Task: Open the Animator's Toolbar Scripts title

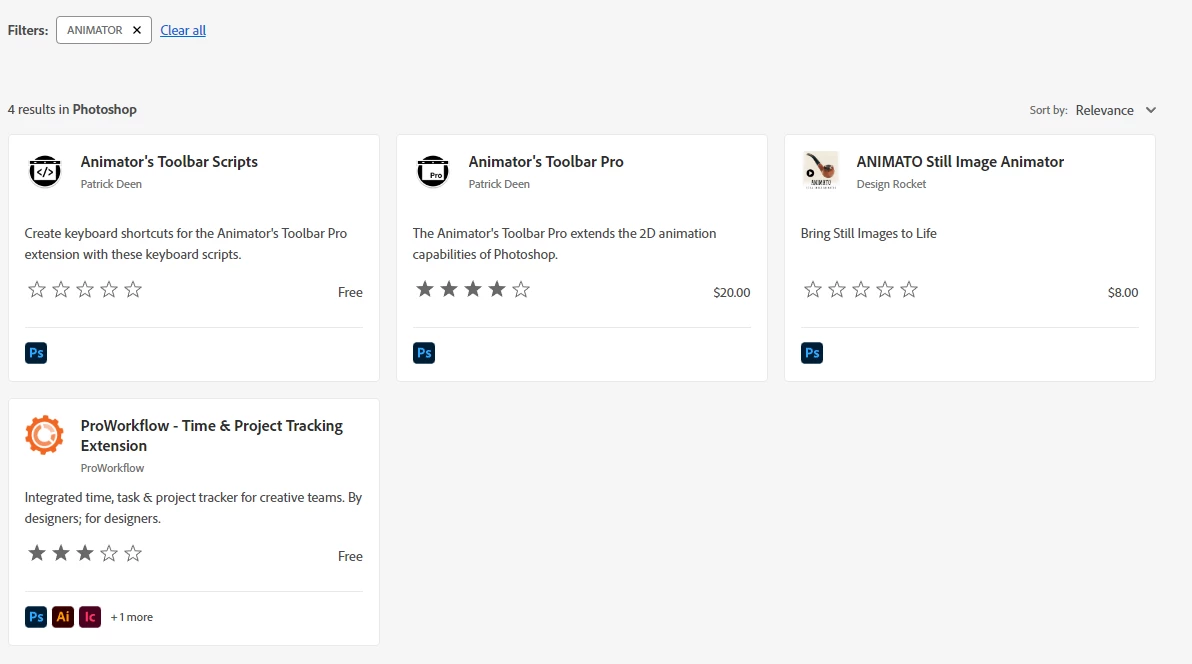Action: point(169,162)
